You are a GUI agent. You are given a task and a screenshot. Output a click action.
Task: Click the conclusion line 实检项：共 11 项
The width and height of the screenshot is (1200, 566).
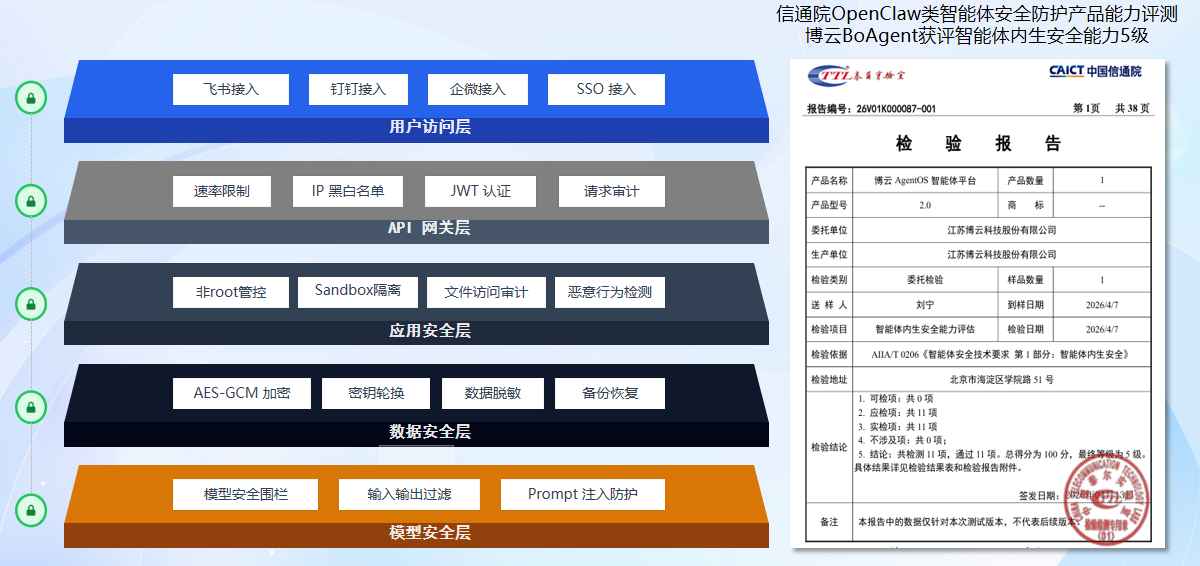pyautogui.click(x=897, y=426)
